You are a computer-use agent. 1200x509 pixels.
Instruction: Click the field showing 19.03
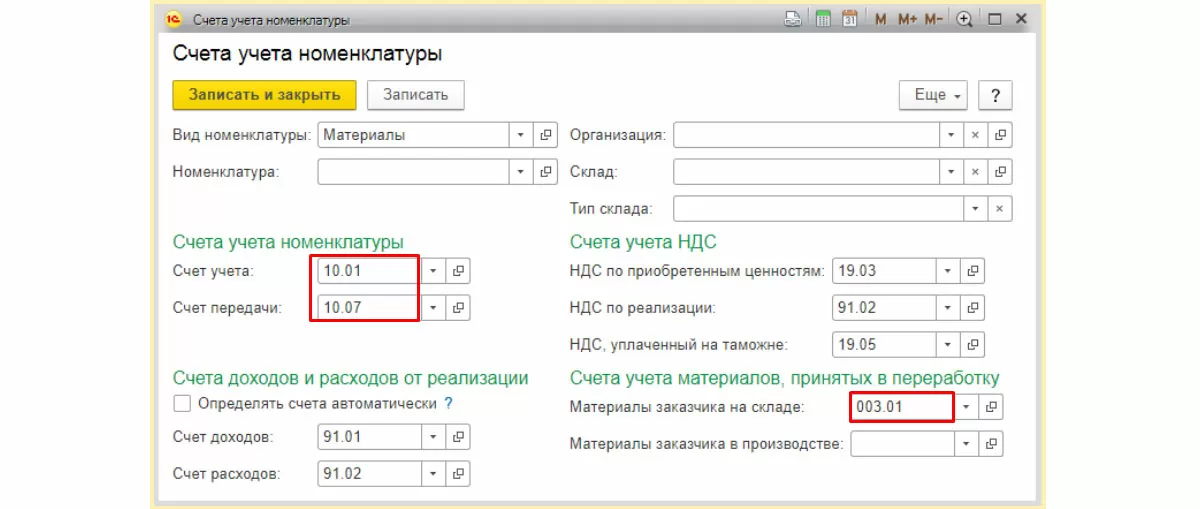click(884, 271)
